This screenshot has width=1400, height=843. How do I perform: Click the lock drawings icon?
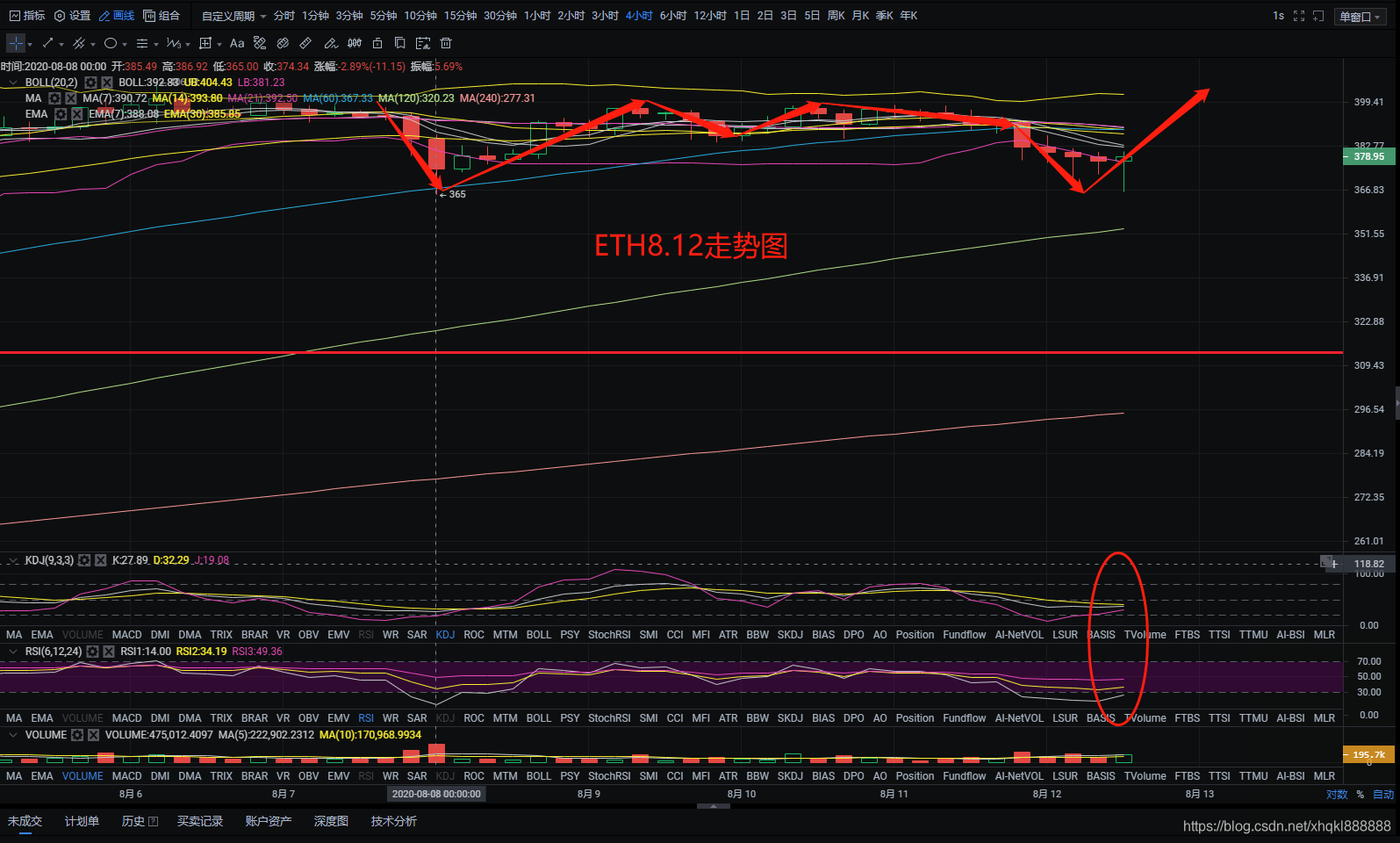pos(377,43)
